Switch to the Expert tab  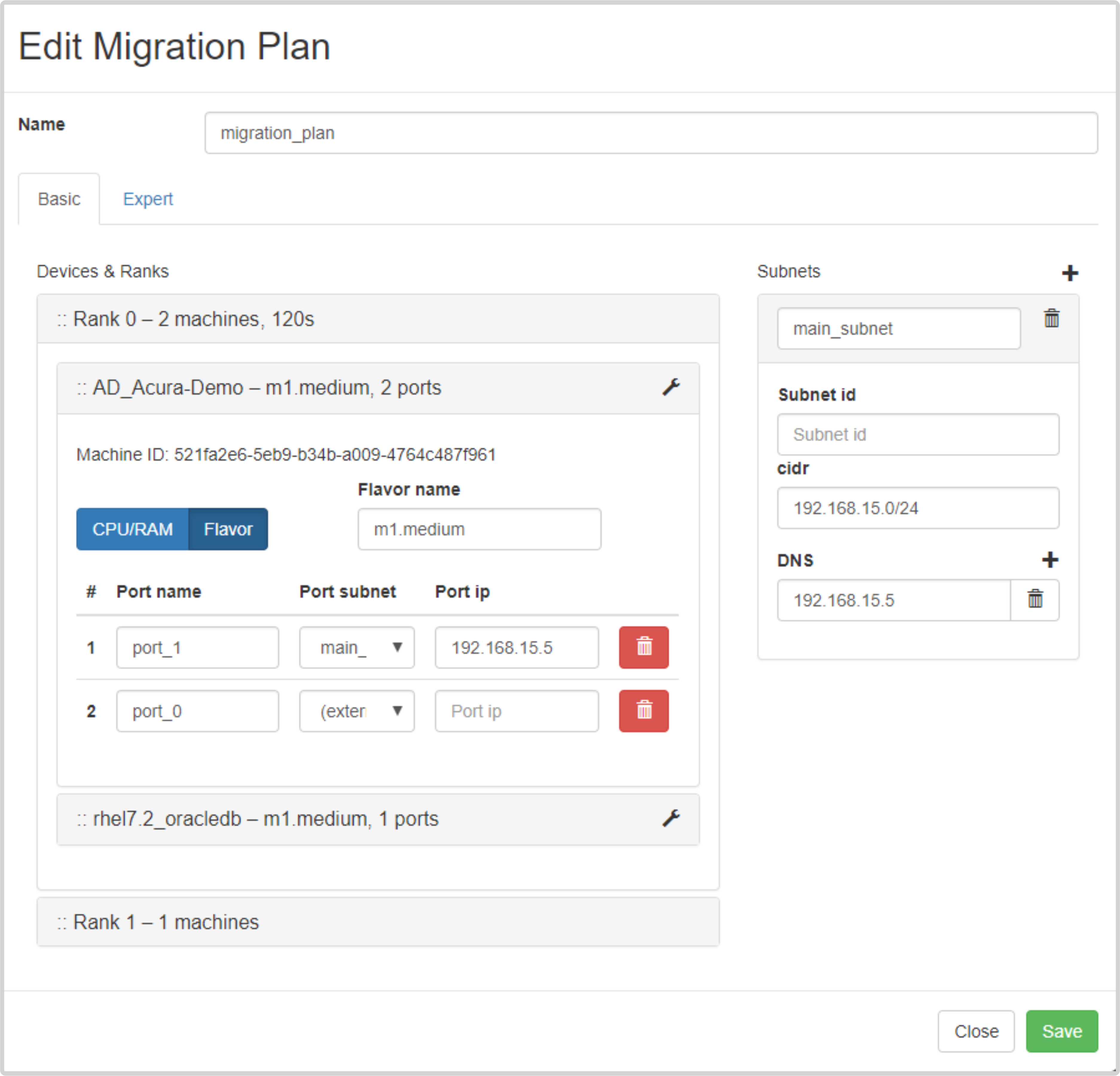[x=148, y=199]
